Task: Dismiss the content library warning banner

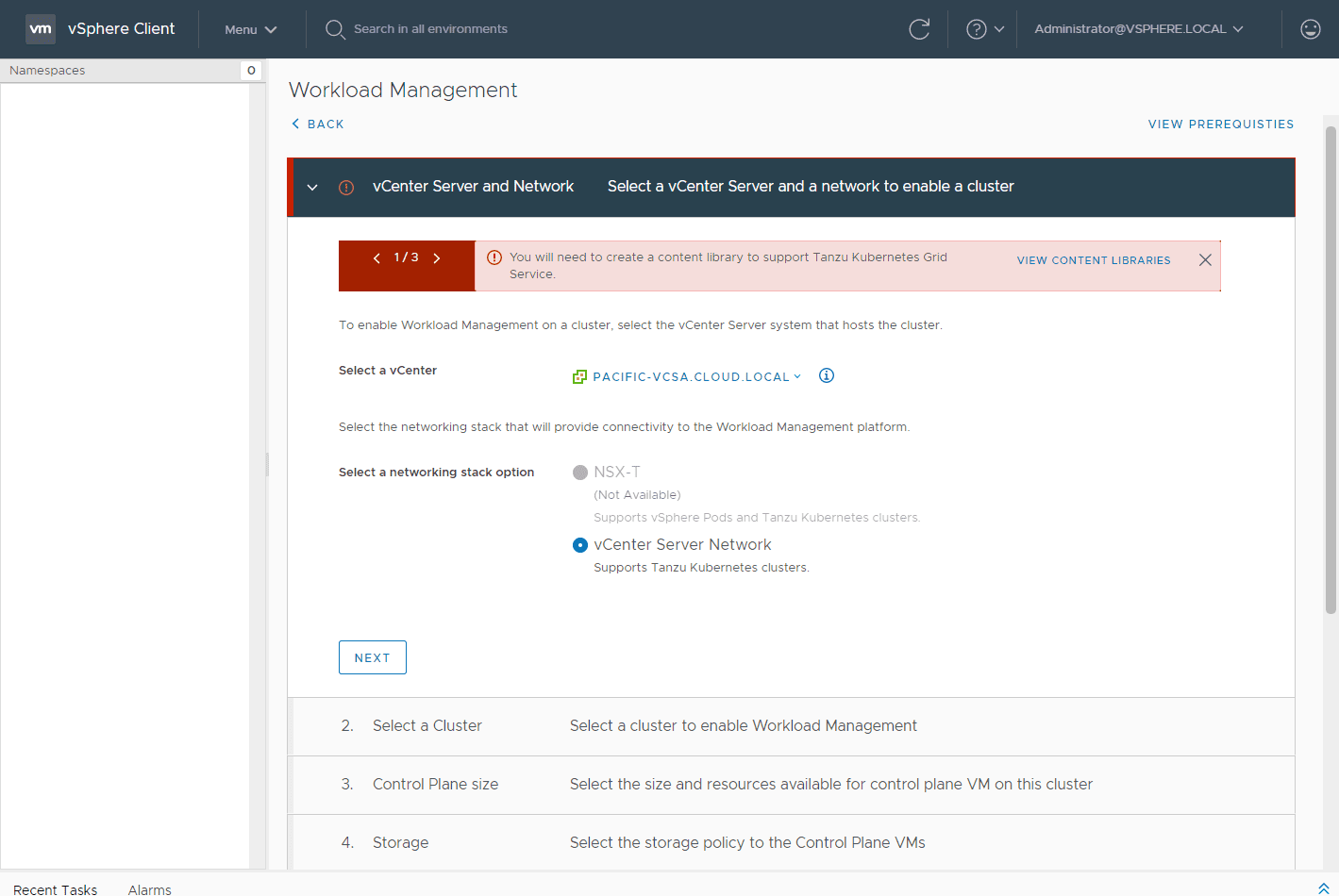Action: [1205, 259]
